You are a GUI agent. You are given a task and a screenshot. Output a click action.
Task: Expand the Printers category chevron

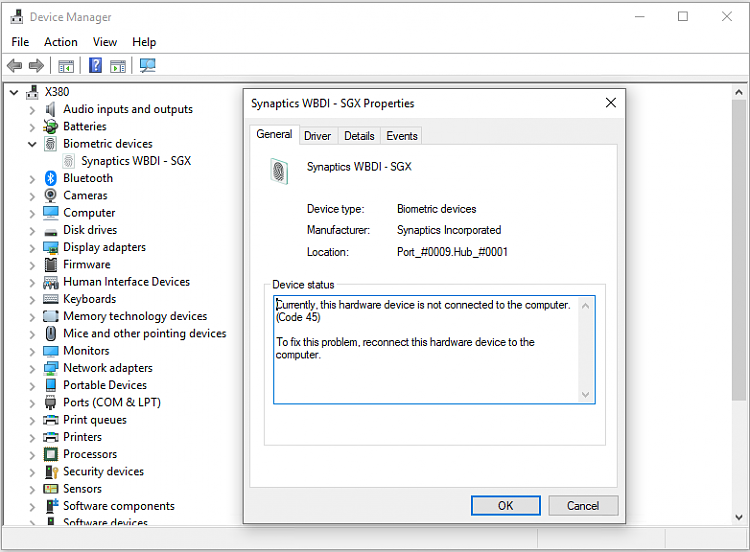[x=32, y=438]
